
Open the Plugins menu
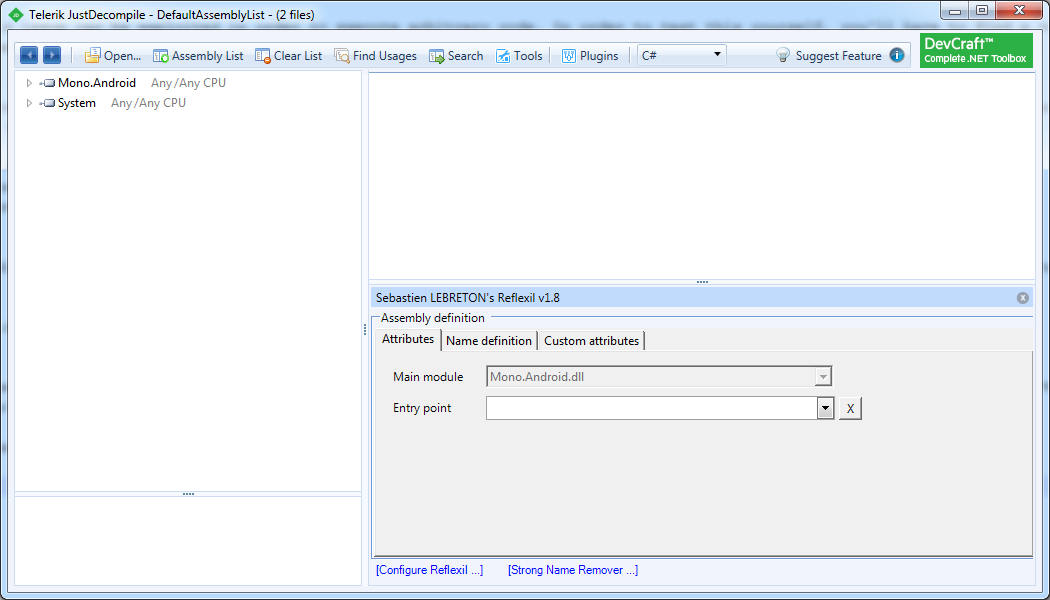coord(590,56)
